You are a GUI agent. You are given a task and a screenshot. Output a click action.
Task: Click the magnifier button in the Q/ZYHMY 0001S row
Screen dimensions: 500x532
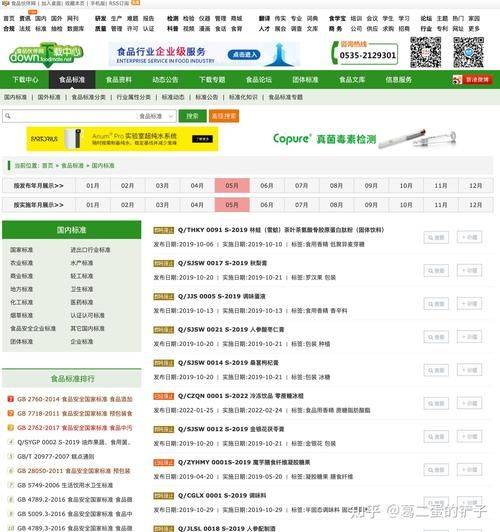[x=436, y=470]
